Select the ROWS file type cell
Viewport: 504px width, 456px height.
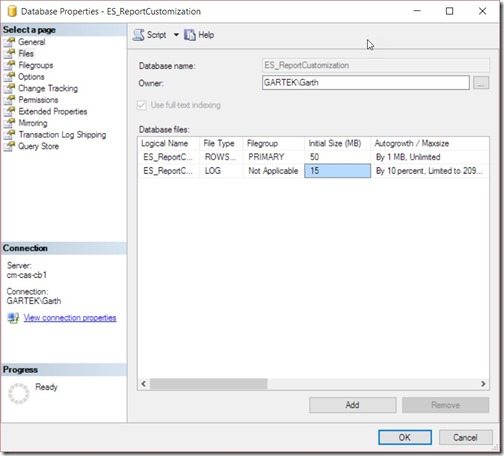point(221,157)
